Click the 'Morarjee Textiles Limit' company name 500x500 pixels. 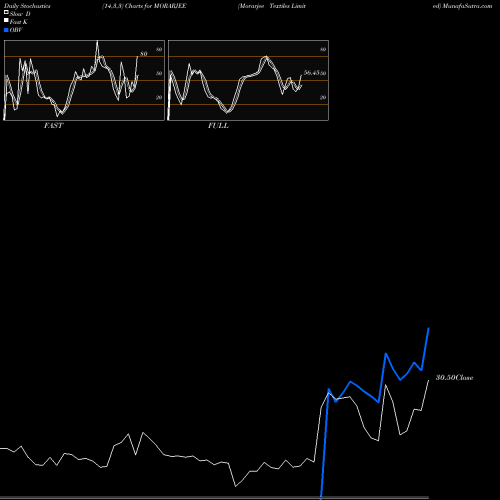(272, 6)
